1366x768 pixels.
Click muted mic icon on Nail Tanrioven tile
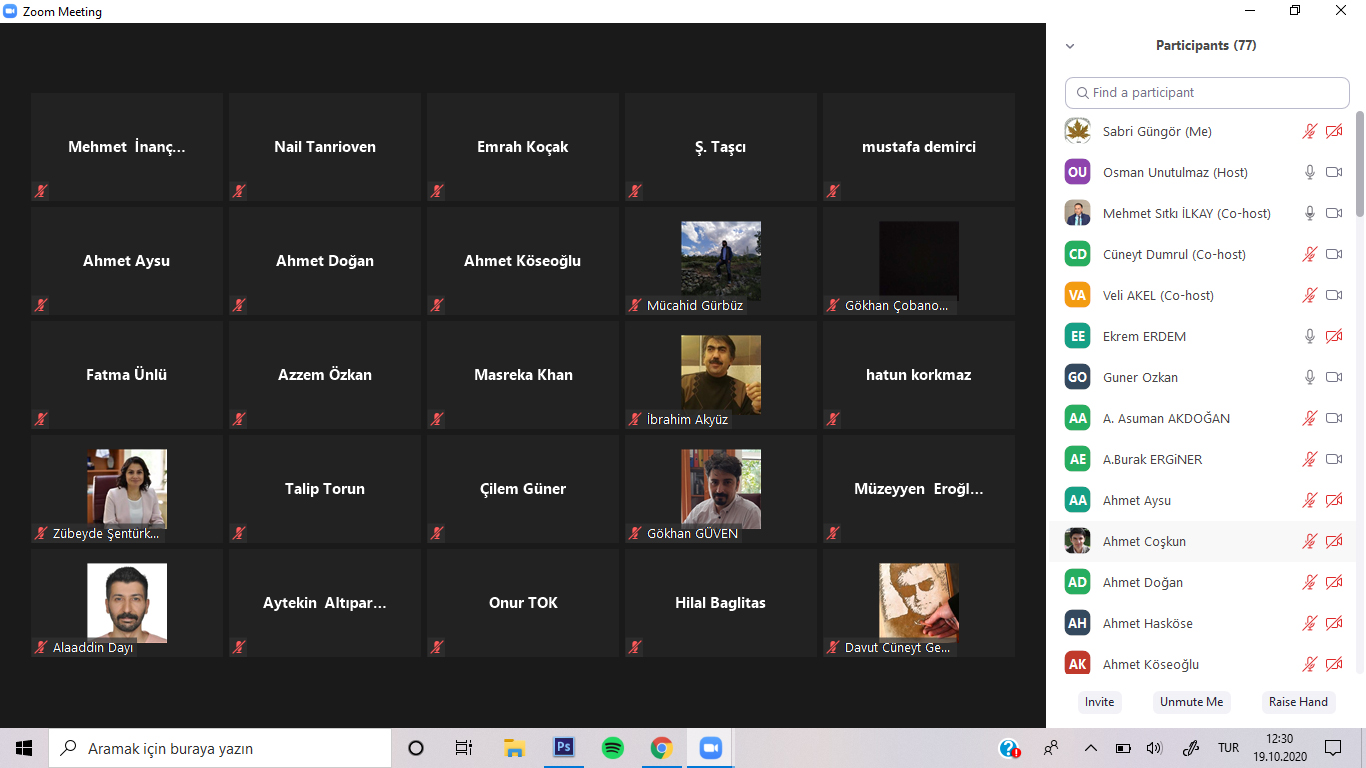(239, 191)
